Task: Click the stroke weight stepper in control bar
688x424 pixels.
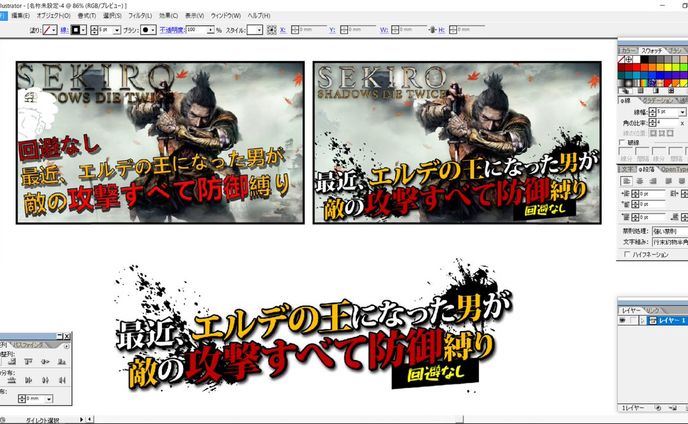Action: click(94, 30)
